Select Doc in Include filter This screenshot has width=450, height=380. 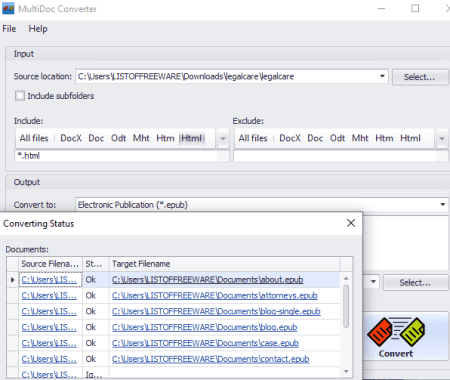pos(96,138)
